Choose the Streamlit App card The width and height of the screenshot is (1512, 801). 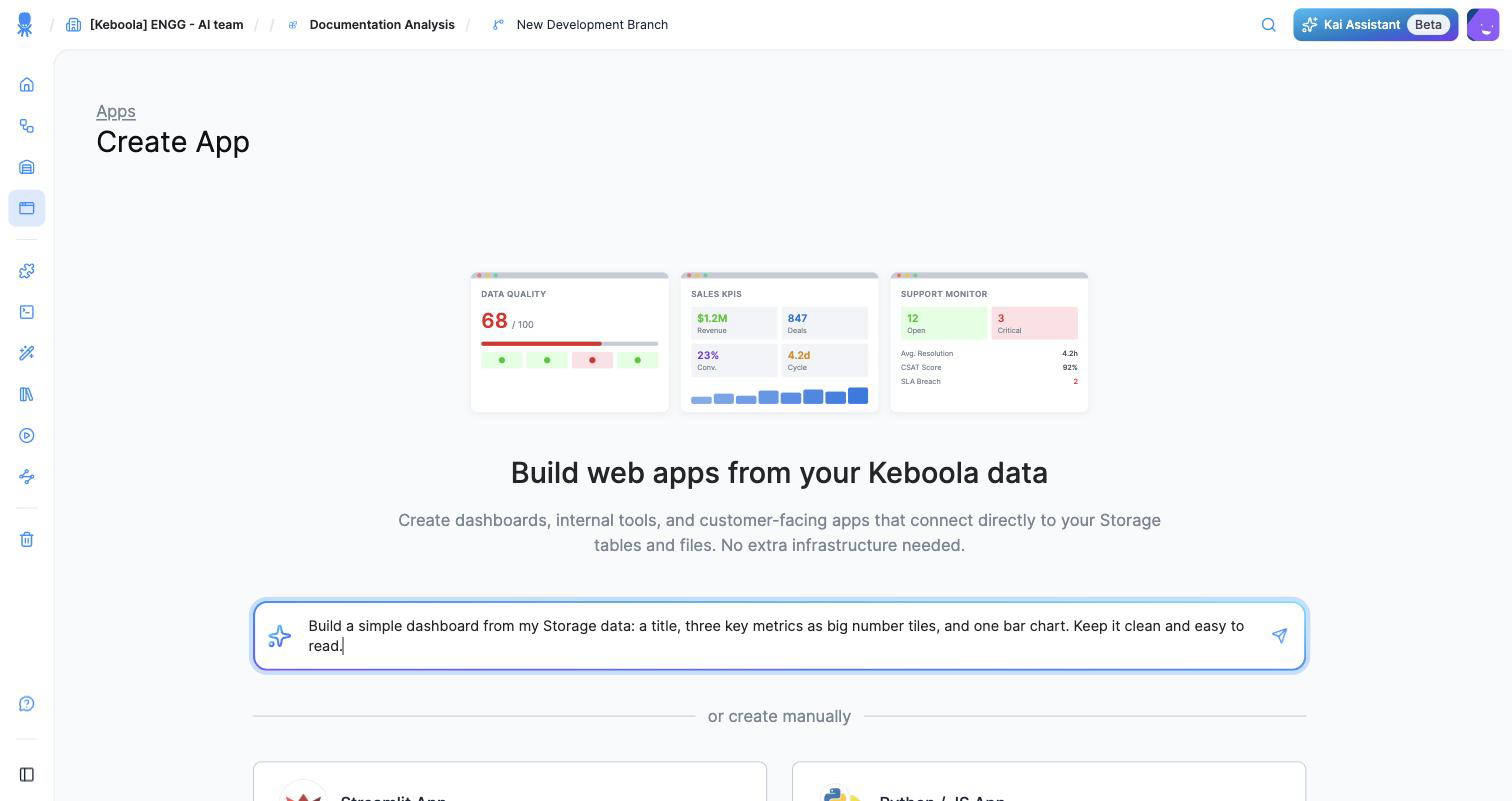coord(510,781)
